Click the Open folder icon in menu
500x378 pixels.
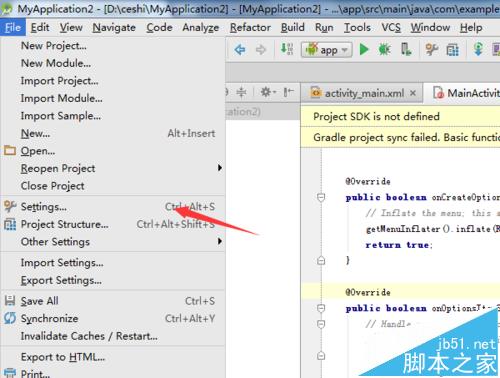[10, 151]
